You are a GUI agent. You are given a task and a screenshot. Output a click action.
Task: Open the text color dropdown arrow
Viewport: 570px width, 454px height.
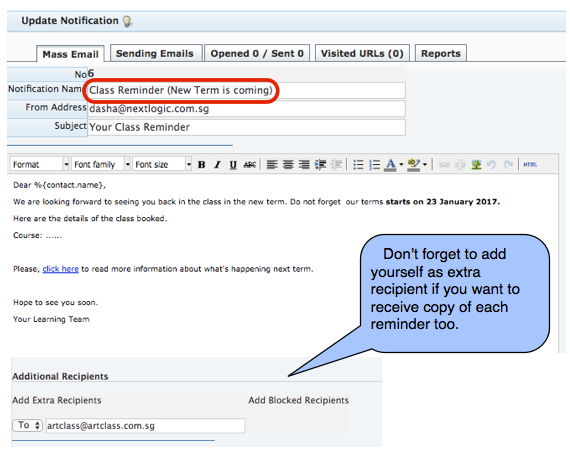[401, 165]
